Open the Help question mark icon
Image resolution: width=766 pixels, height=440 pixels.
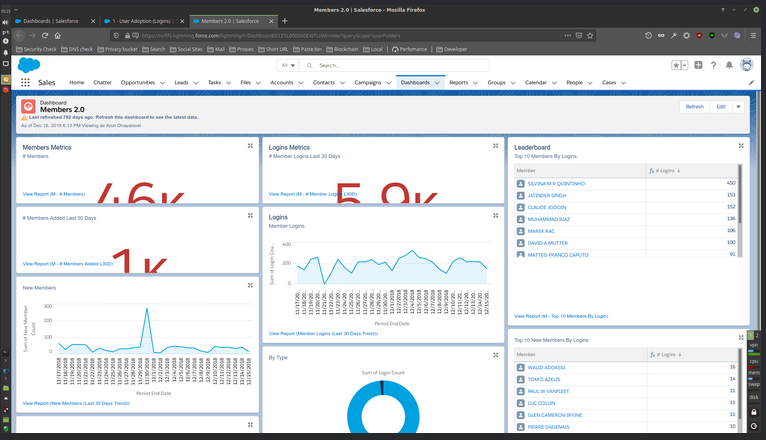pos(713,65)
